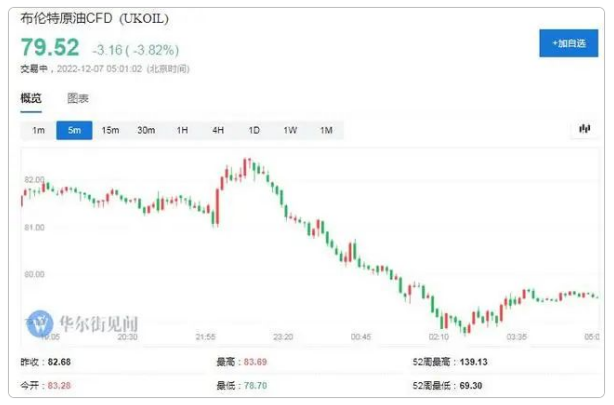Select the 4H timeframe
Image resolution: width=614 pixels, height=405 pixels.
(218, 130)
